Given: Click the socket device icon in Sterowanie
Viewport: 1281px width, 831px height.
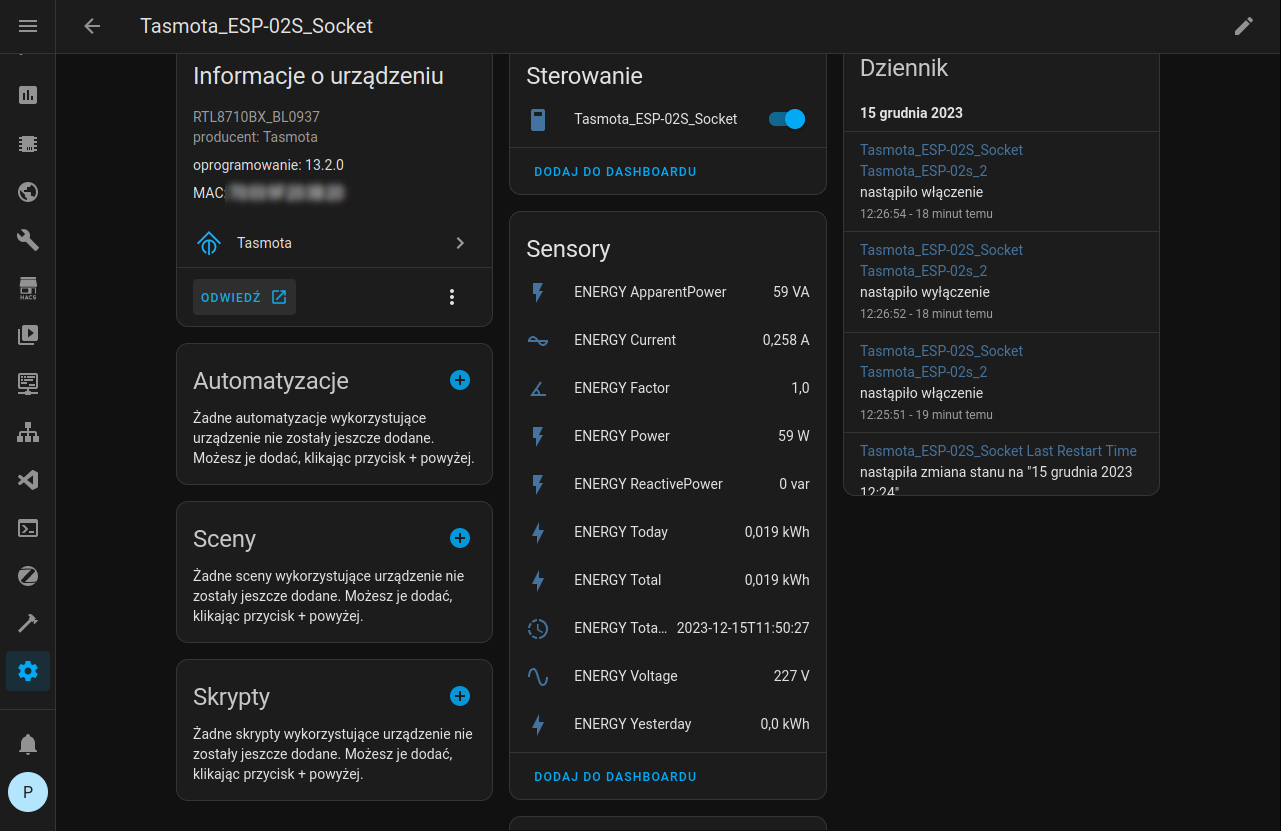Looking at the screenshot, I should [x=538, y=120].
